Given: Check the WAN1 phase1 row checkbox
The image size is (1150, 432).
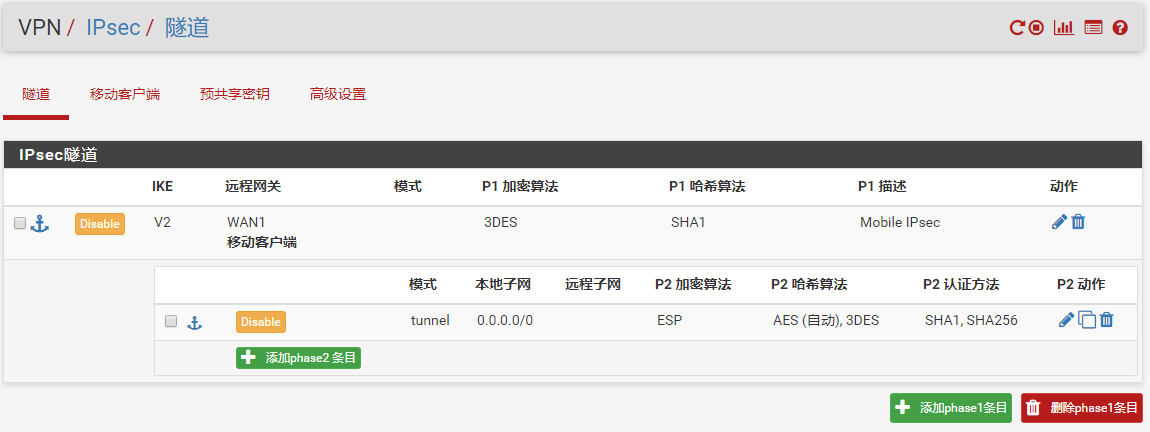Looking at the screenshot, I should [20, 224].
